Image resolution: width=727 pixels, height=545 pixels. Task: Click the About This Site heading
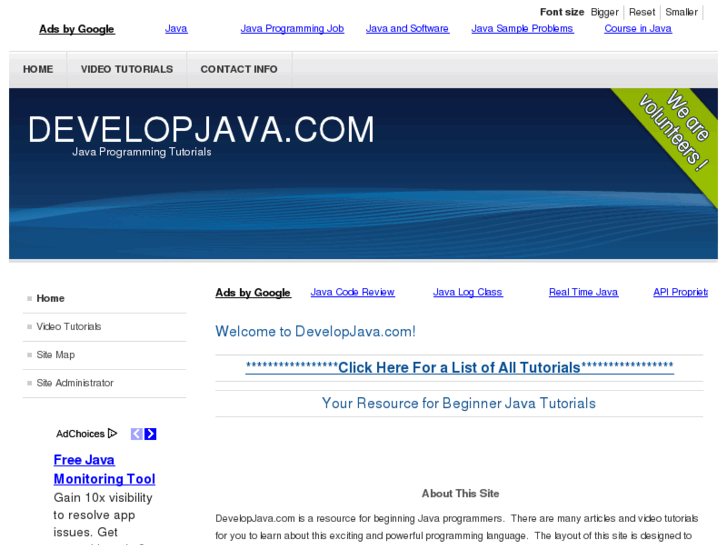coord(460,494)
